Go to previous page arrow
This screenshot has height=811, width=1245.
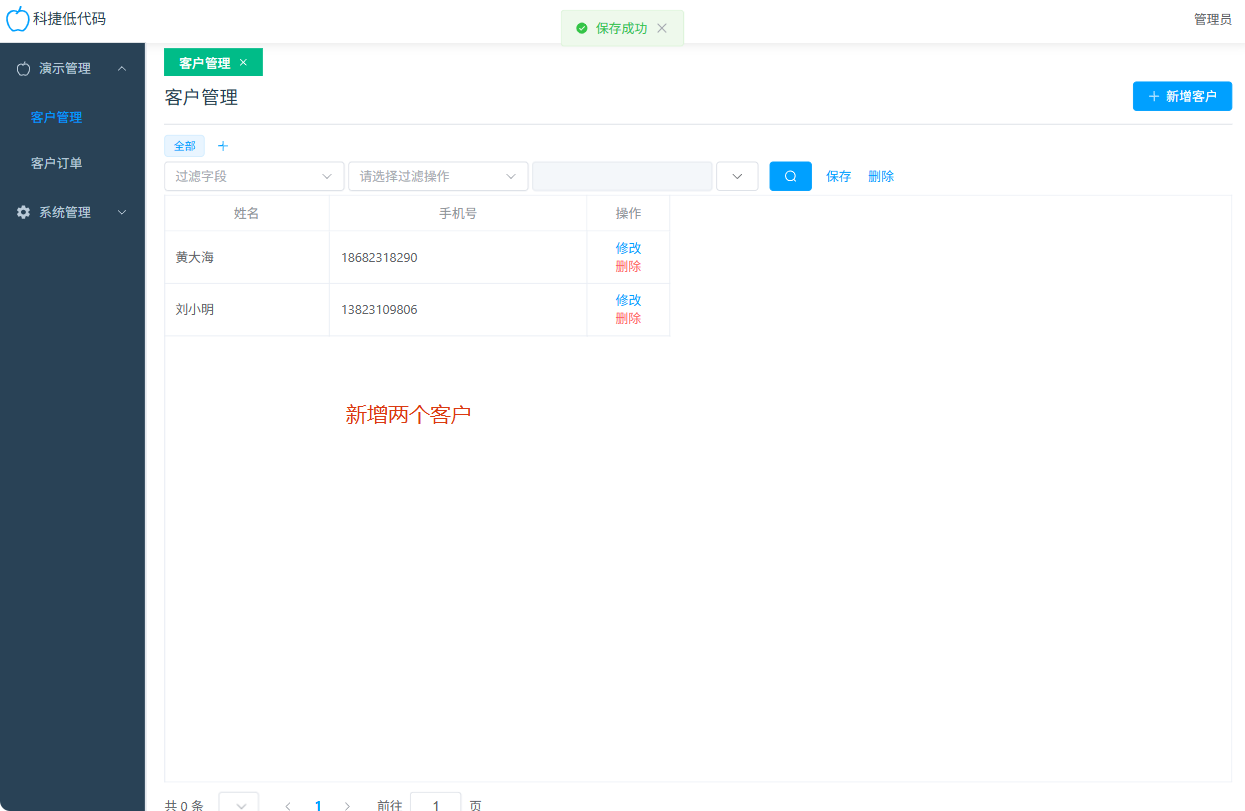(x=288, y=805)
